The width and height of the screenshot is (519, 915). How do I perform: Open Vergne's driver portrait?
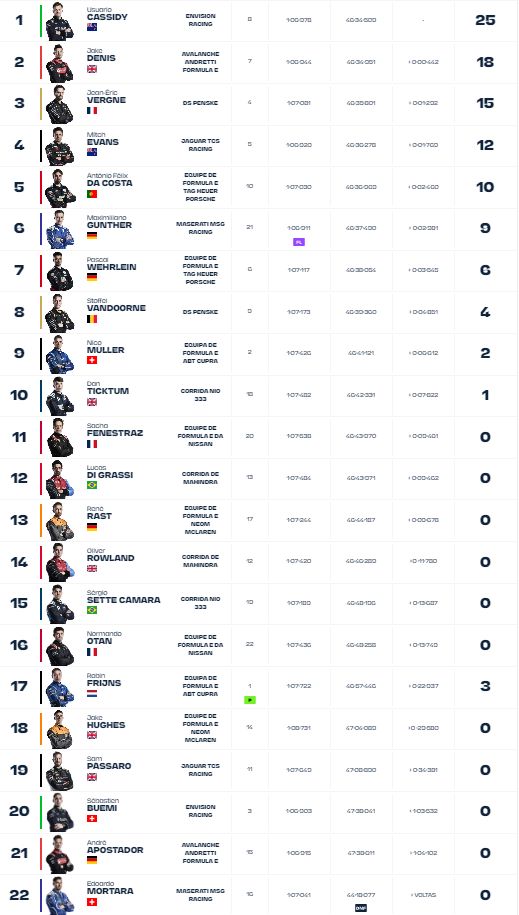[x=60, y=104]
